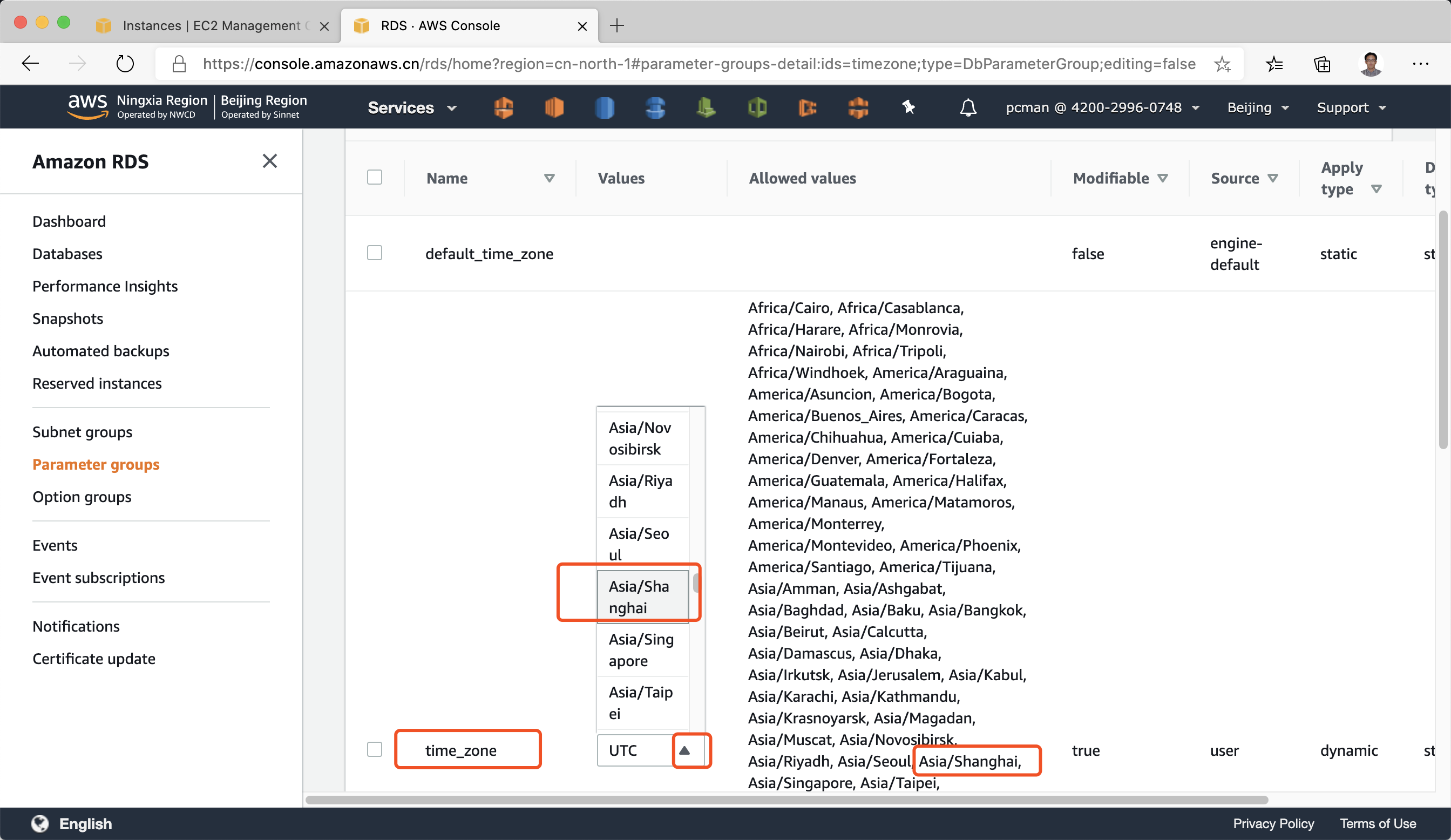Click the horizontal scrollbar under the table
This screenshot has width=1451, height=840.
click(x=786, y=800)
